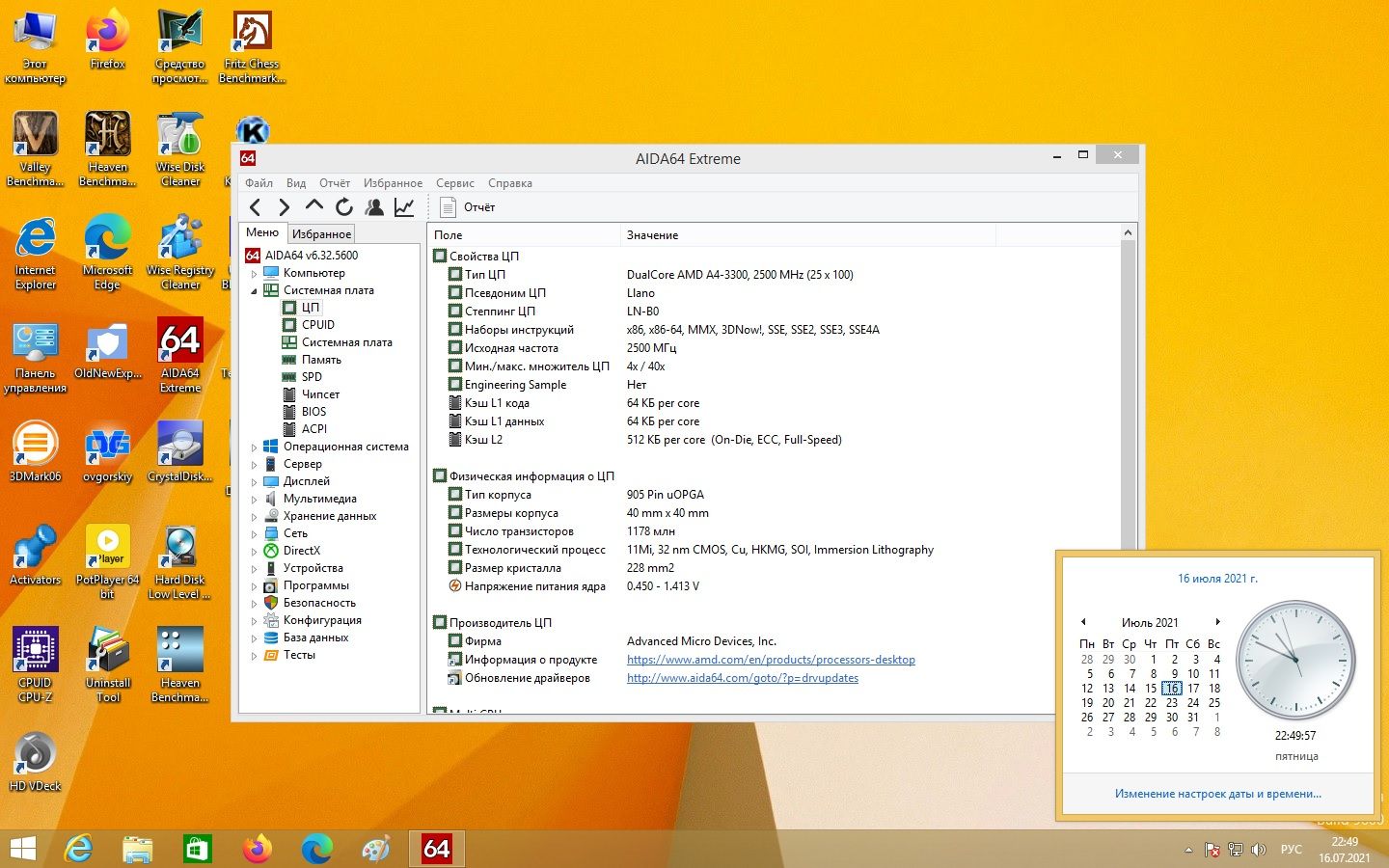
Task: Open the graph chart icon in toolbar
Action: coord(404,207)
